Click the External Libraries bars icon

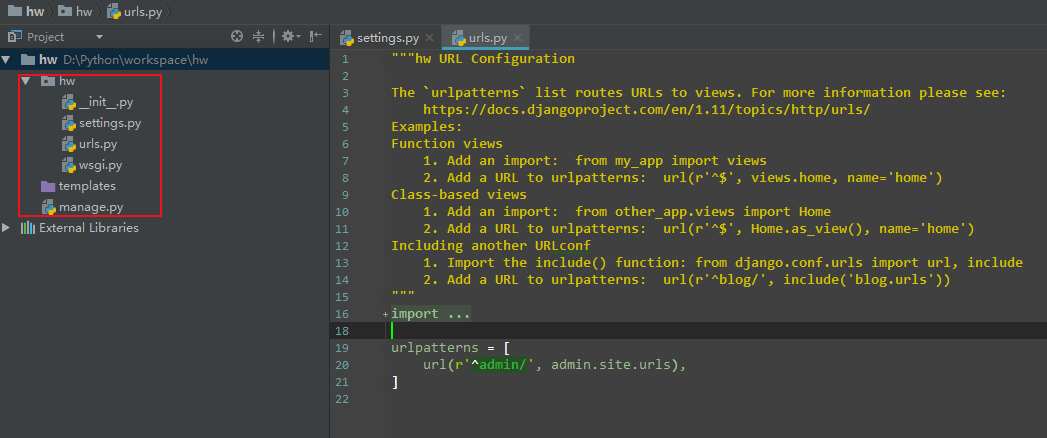(27, 228)
